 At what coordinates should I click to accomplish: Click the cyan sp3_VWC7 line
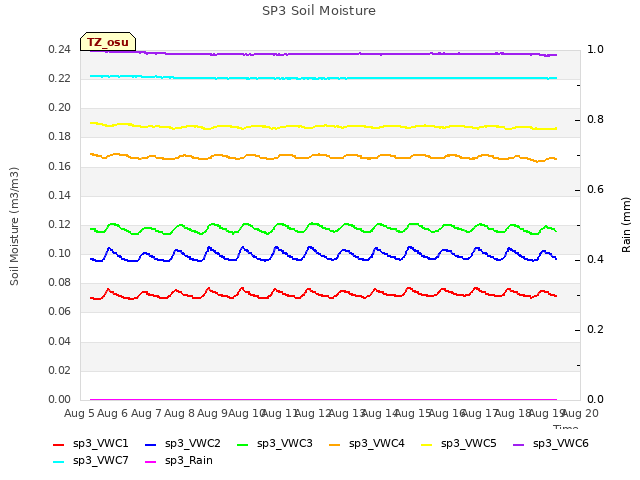(x=322, y=78)
